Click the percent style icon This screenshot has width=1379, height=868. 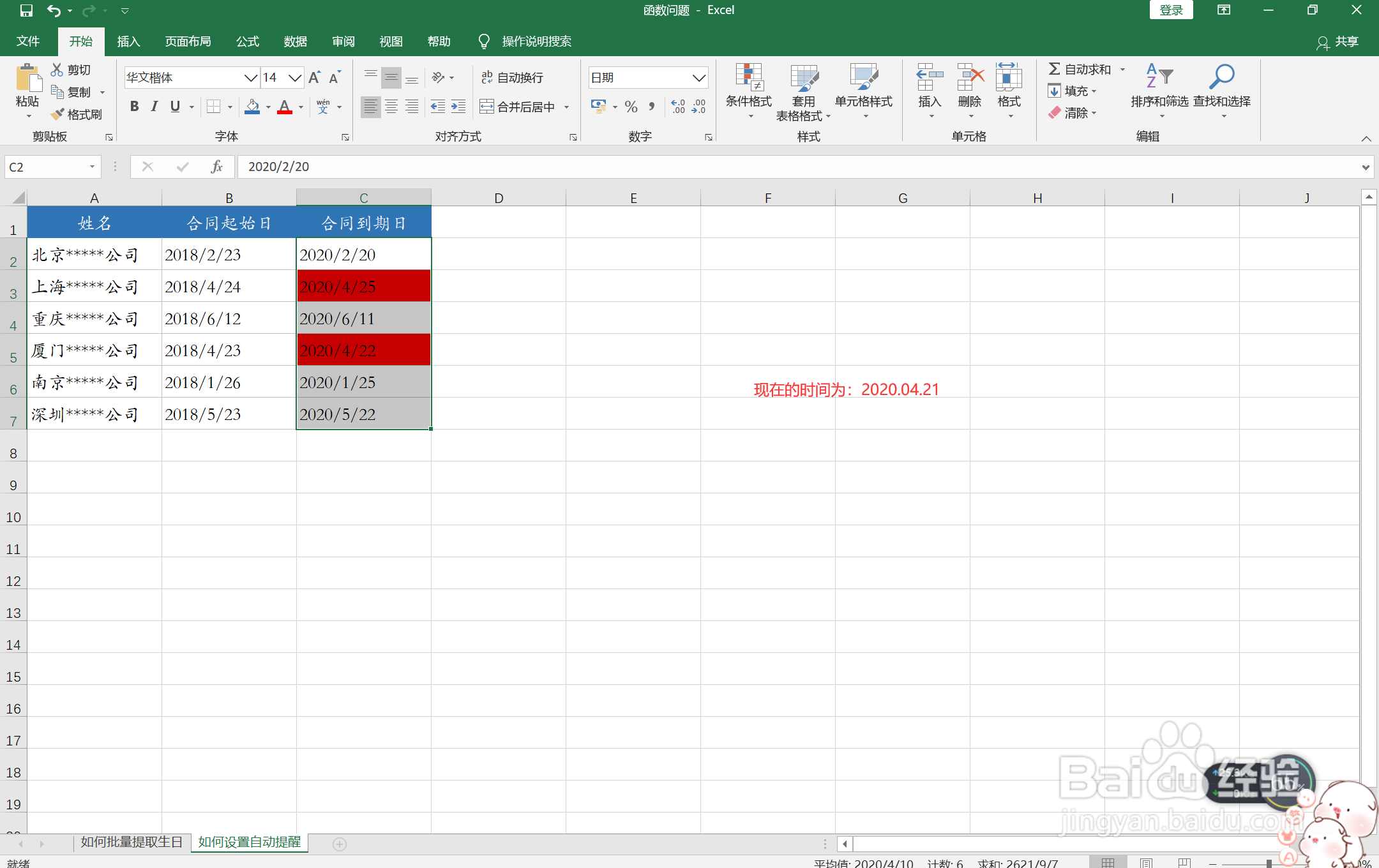[x=631, y=107]
